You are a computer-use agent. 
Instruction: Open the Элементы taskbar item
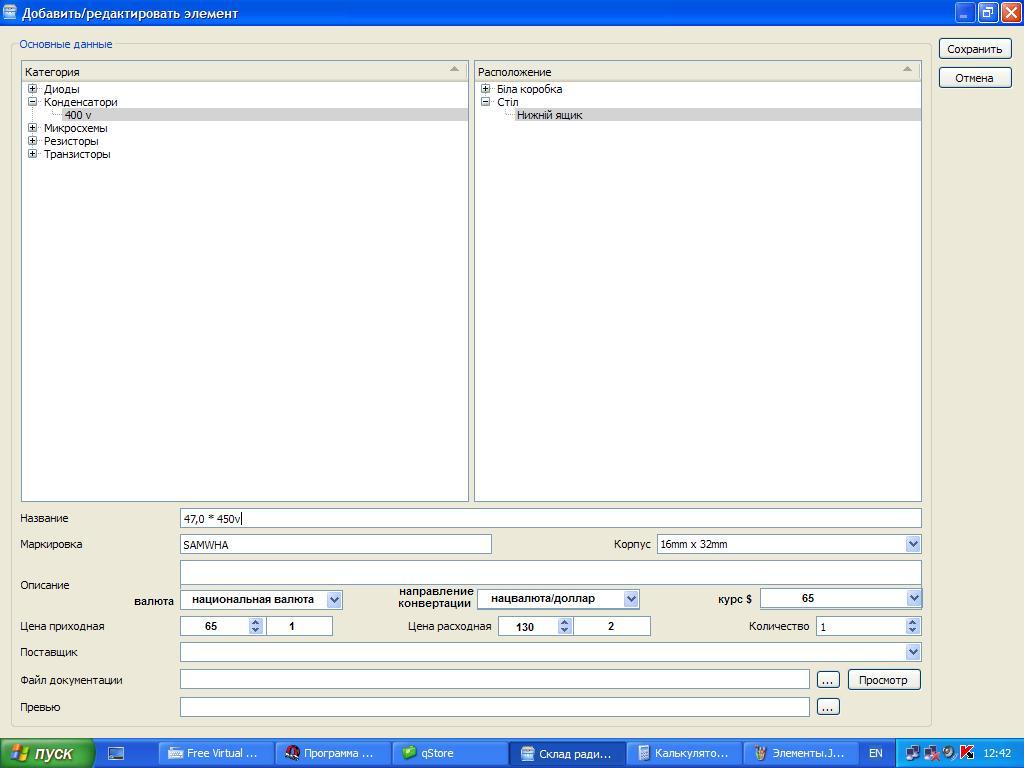[x=801, y=753]
